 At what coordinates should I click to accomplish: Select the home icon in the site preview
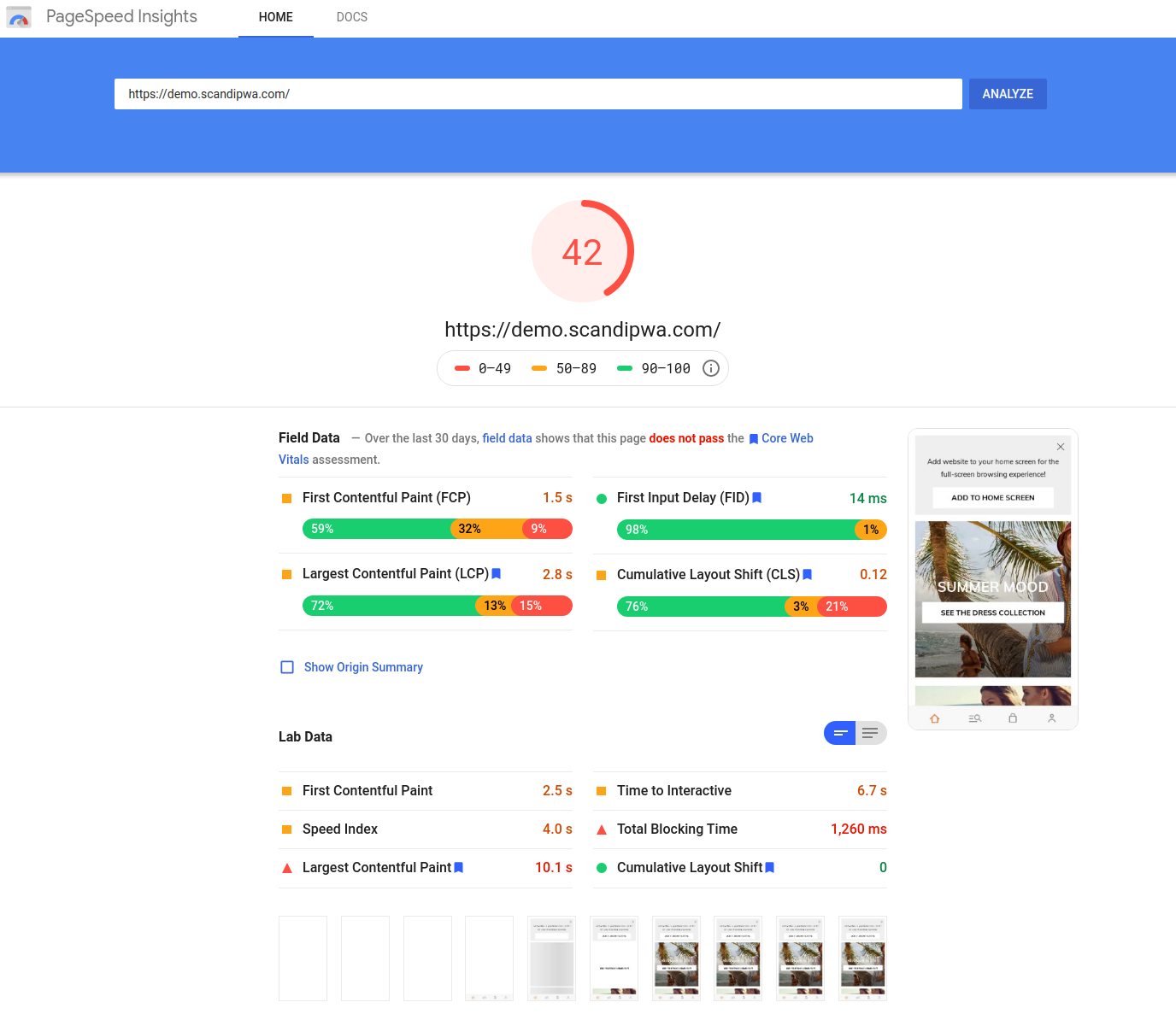point(934,718)
